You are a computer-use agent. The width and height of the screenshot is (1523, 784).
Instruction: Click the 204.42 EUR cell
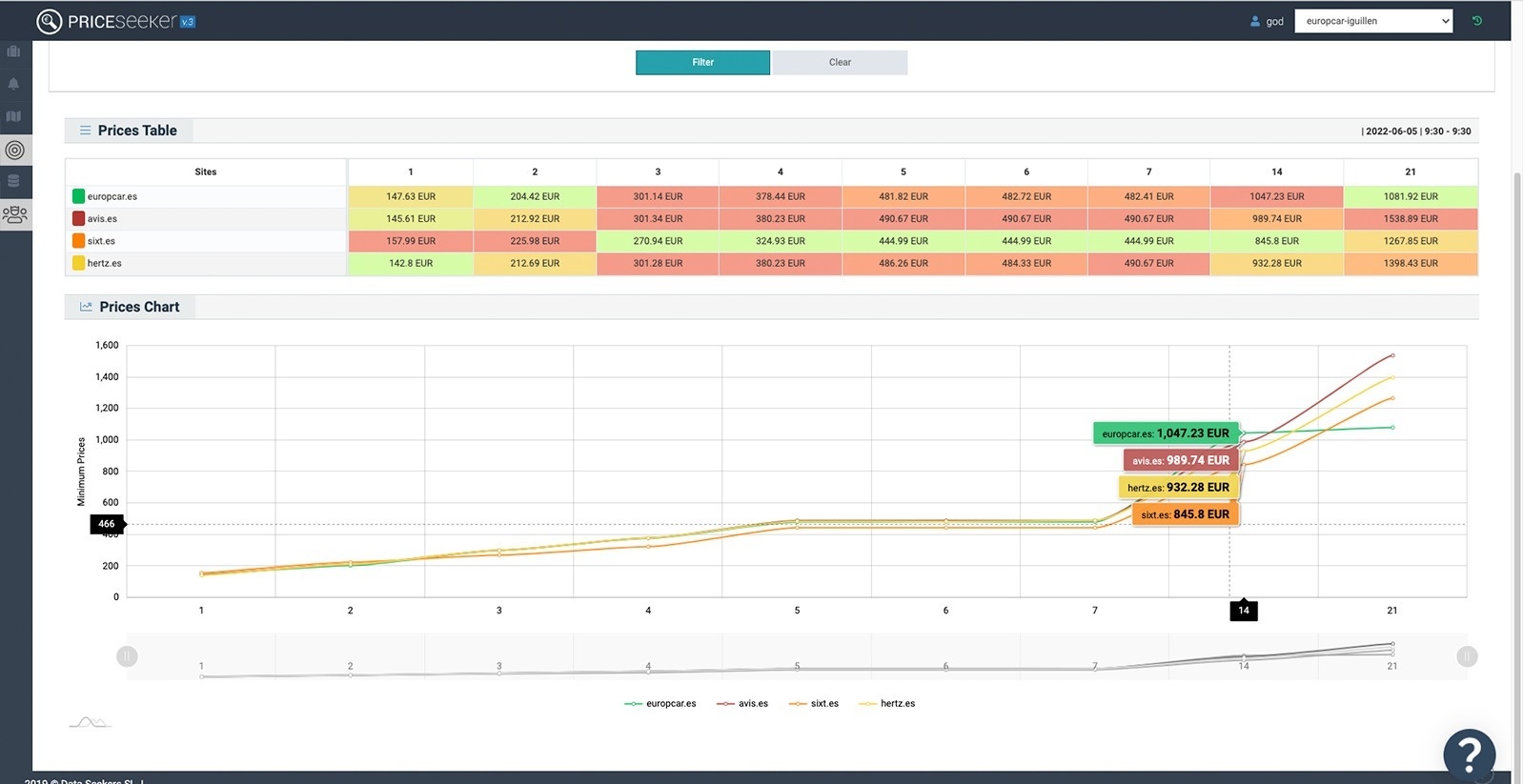[x=535, y=196]
